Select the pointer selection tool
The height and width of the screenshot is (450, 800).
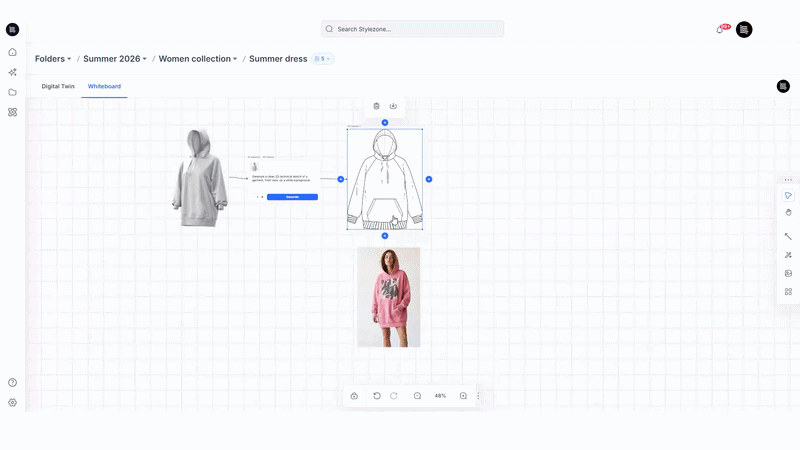(x=788, y=195)
